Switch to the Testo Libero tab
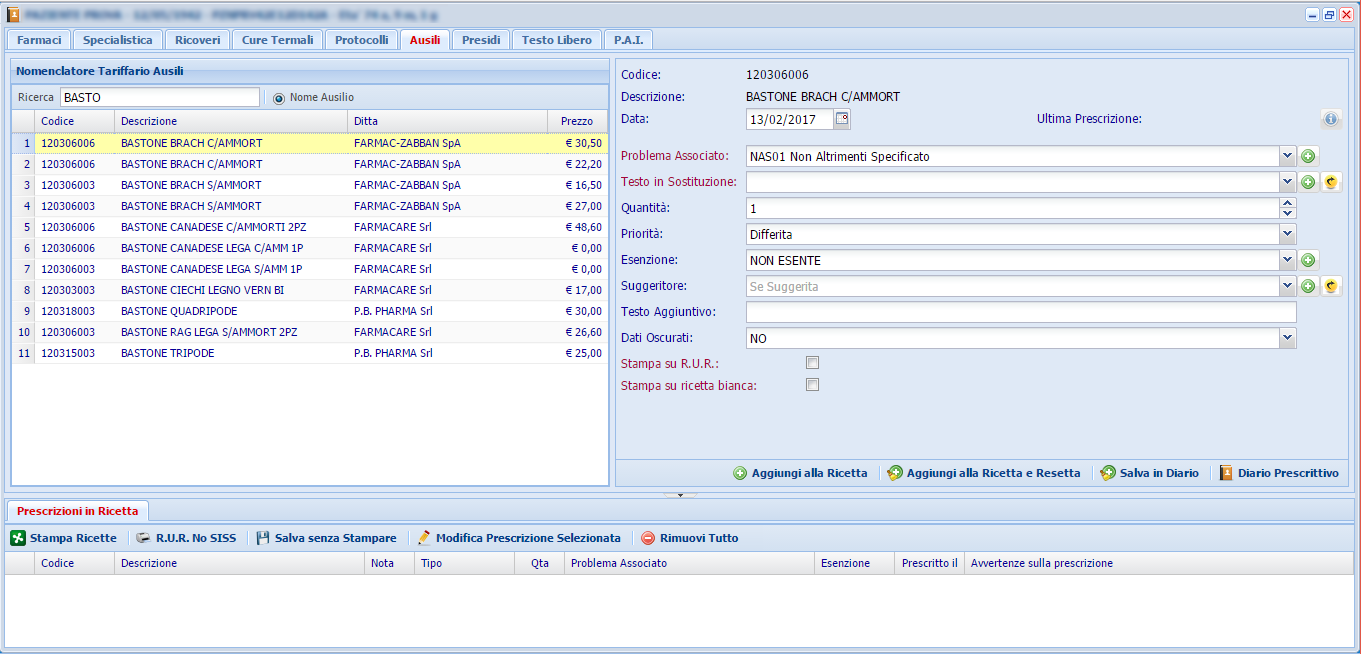1361x654 pixels. click(557, 40)
